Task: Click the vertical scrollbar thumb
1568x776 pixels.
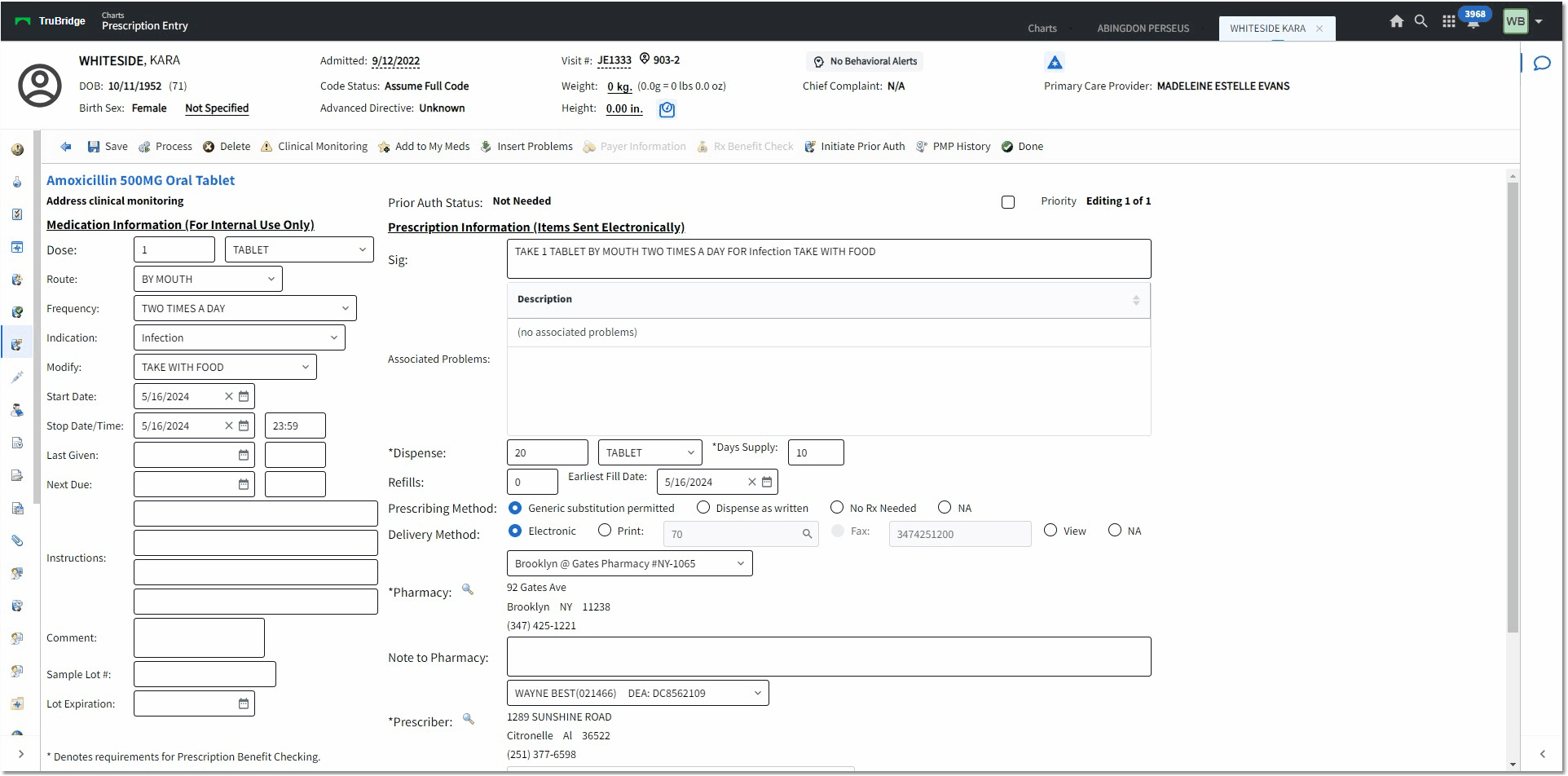Action: pyautogui.click(x=1513, y=408)
